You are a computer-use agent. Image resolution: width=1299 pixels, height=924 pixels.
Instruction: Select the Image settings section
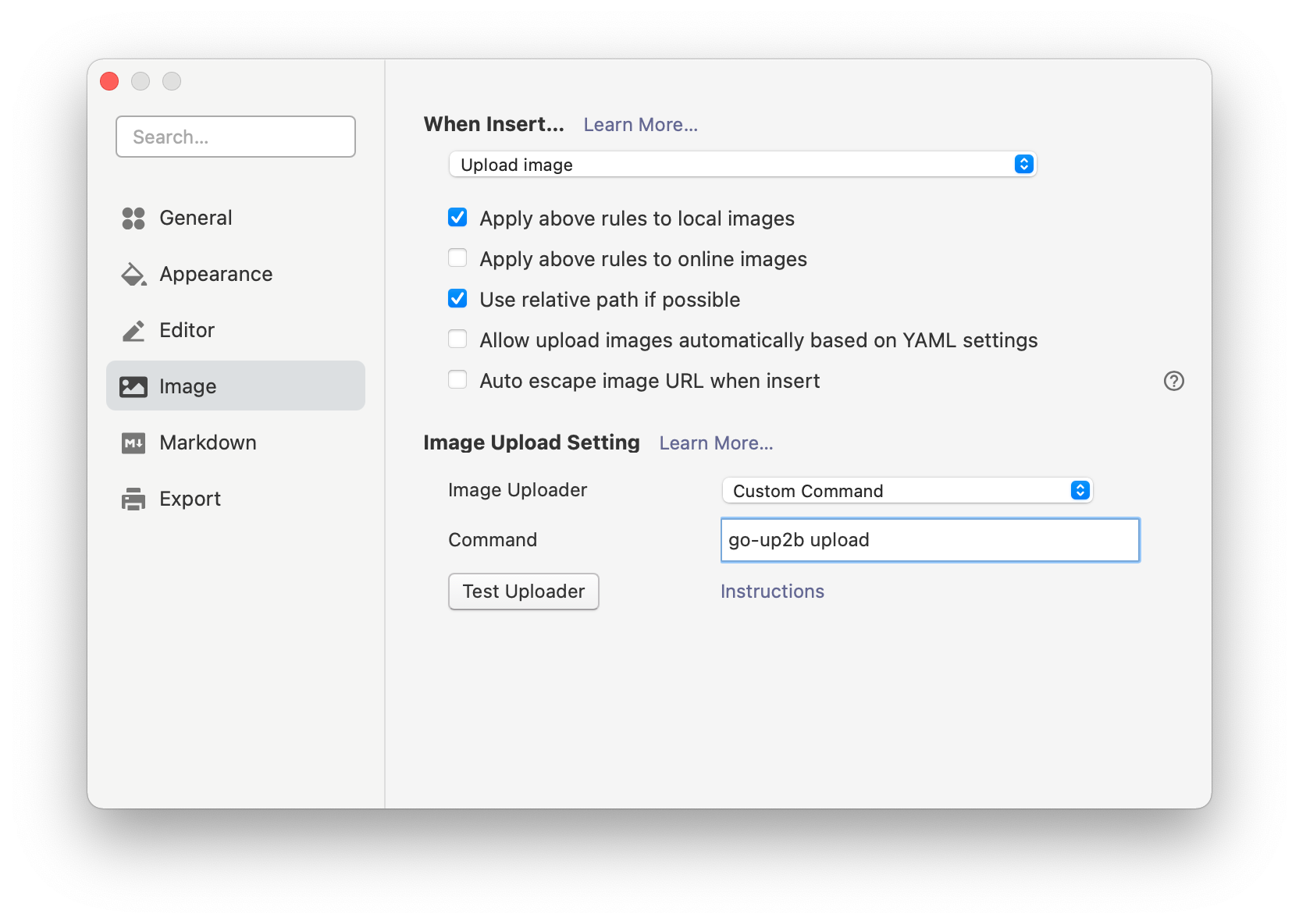pos(236,386)
